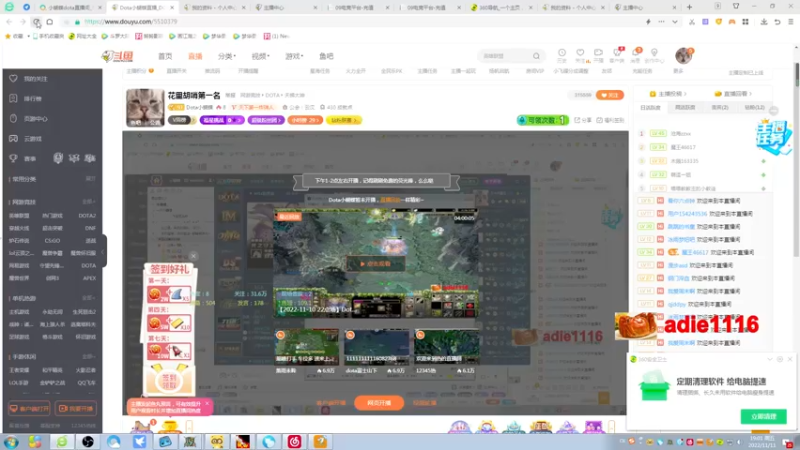Viewport: 800px width, 450px height.
Task: Click 我要开播 button in sidebar
Action: 76,409
